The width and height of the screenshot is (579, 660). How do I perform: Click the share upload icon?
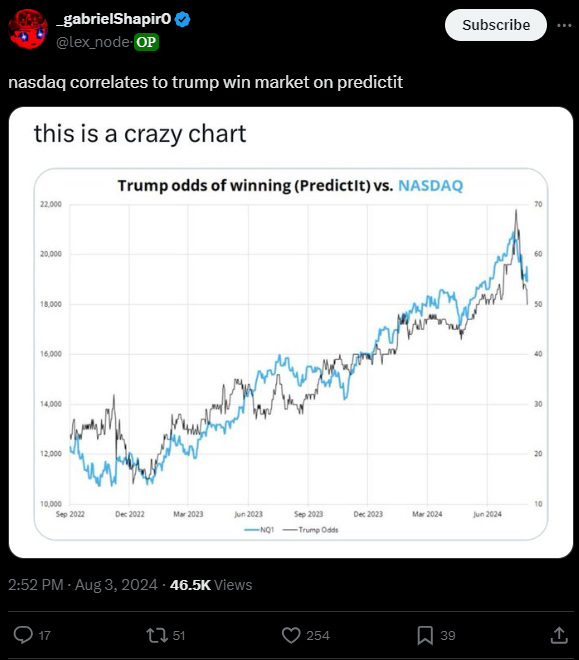tap(559, 635)
